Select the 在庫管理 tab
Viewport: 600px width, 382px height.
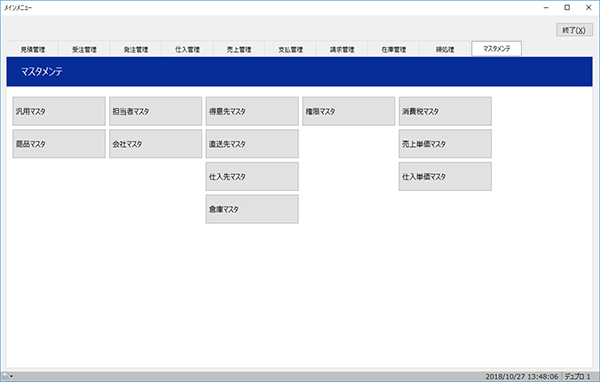coord(394,49)
